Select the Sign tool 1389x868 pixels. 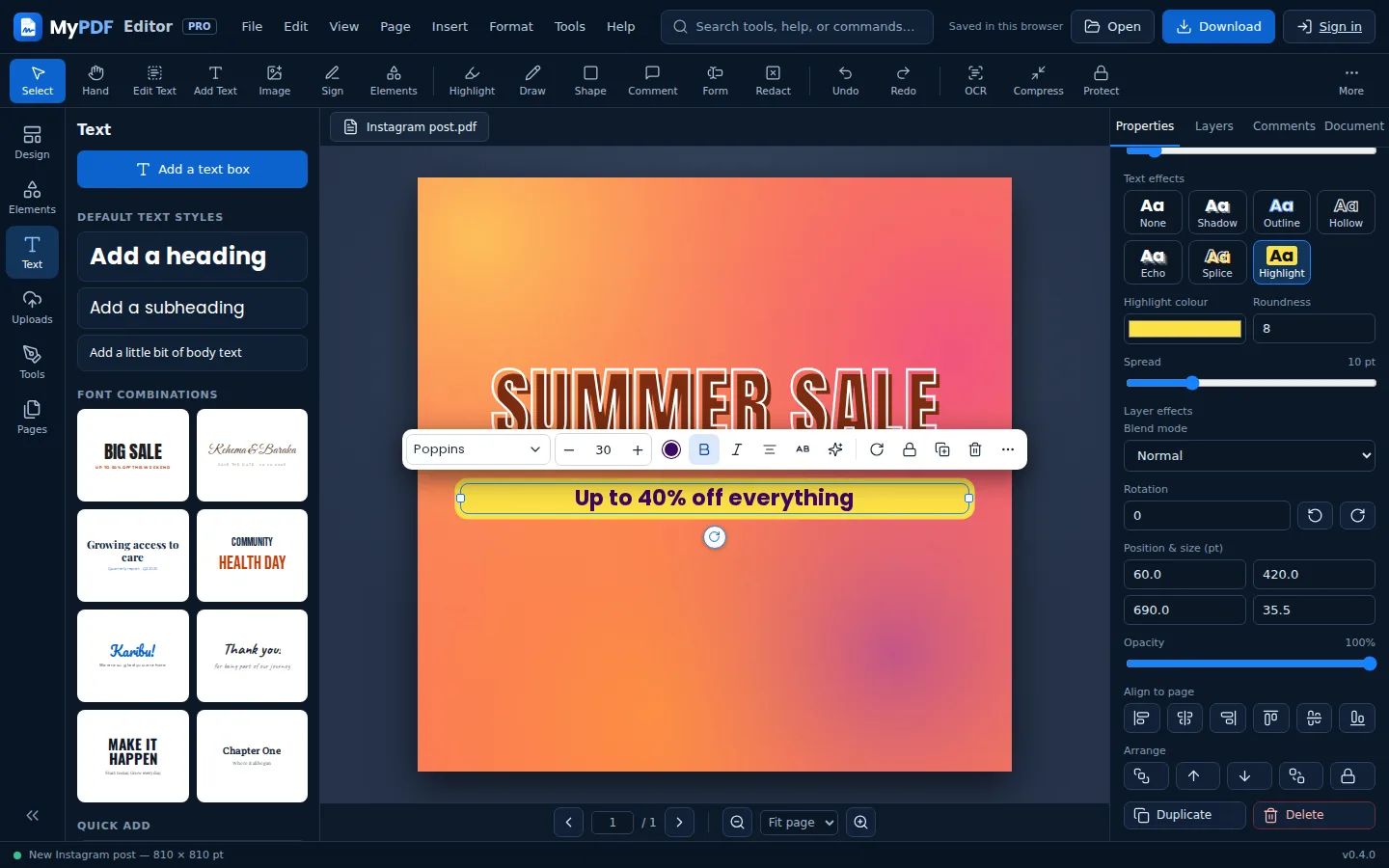[332, 80]
